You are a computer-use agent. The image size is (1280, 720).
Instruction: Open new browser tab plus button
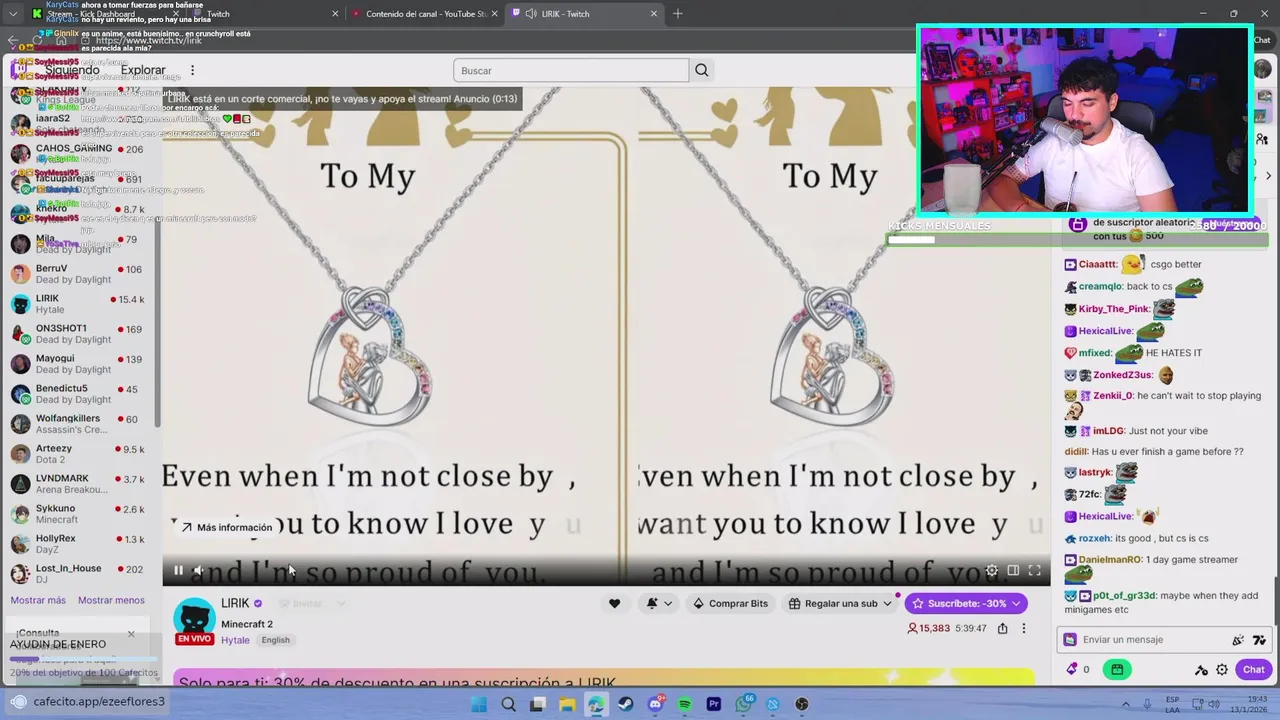click(x=678, y=13)
